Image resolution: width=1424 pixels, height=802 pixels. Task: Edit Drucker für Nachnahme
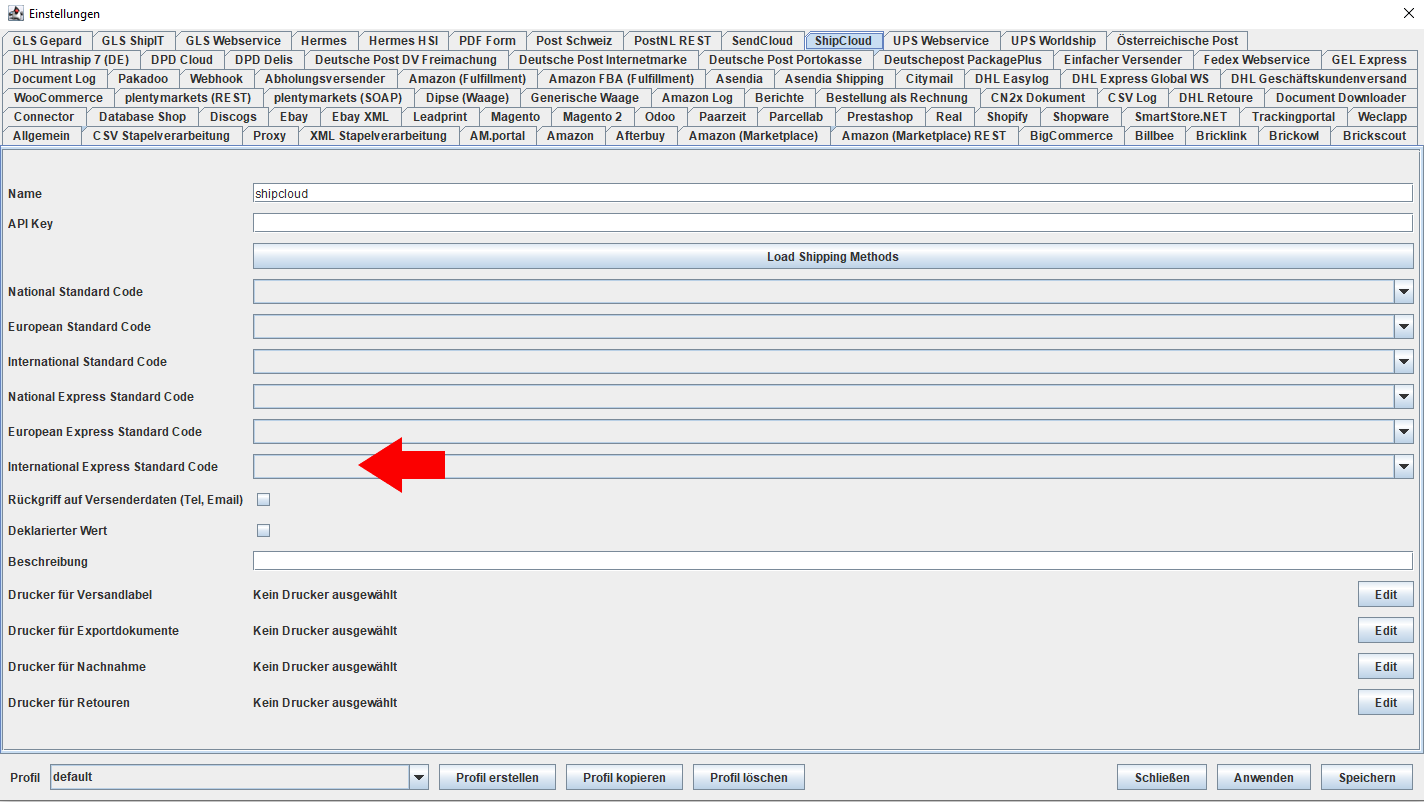(1385, 667)
